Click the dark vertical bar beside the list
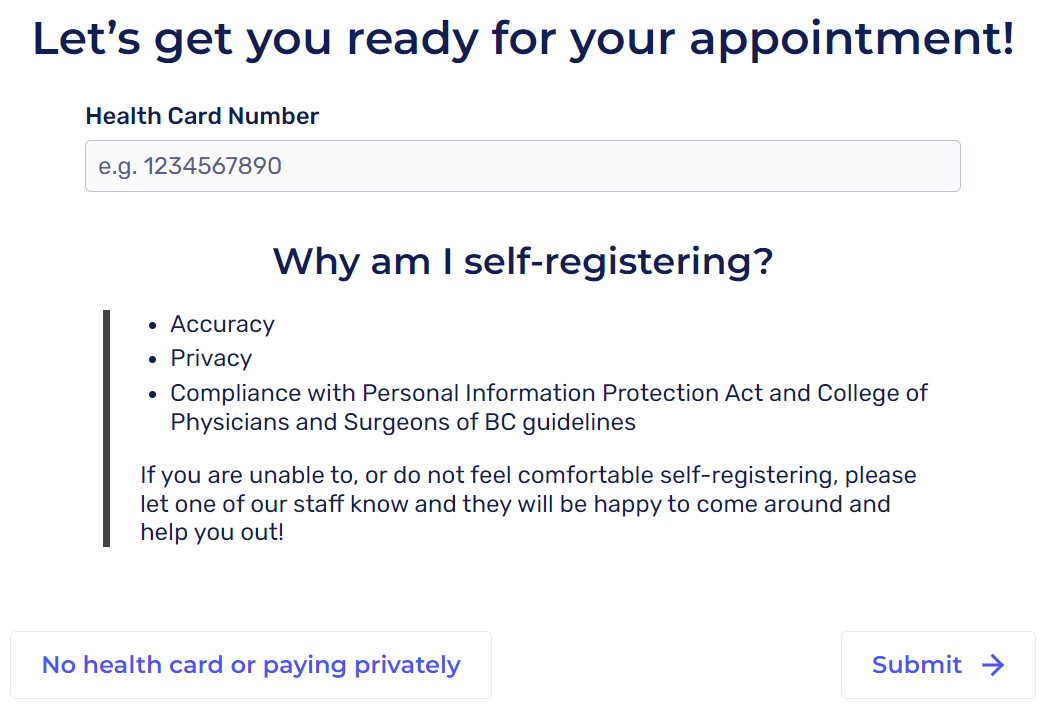Screen dimensions: 1042x720 pos(106,428)
